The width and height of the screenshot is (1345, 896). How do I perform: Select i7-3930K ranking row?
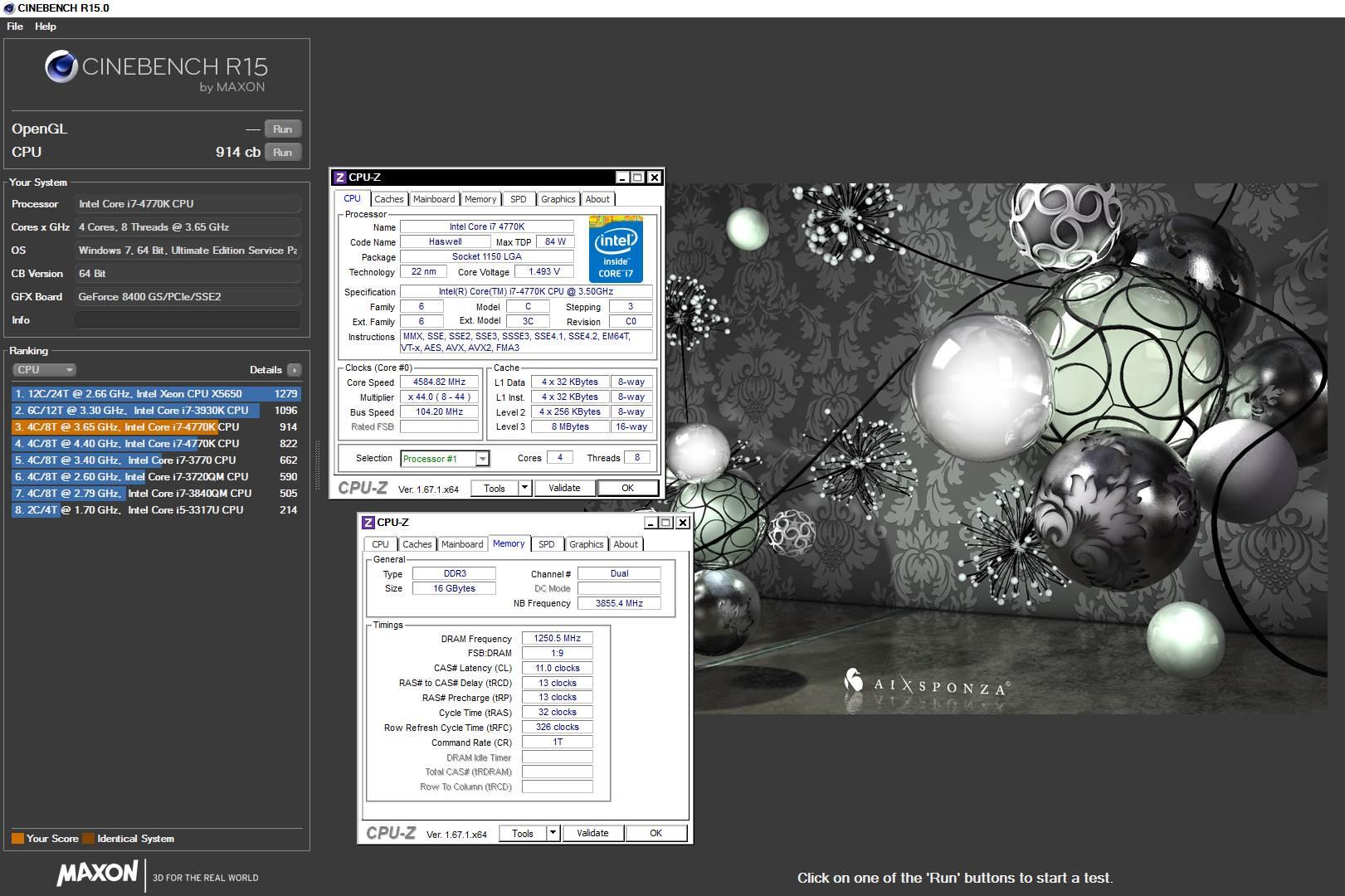click(x=156, y=411)
